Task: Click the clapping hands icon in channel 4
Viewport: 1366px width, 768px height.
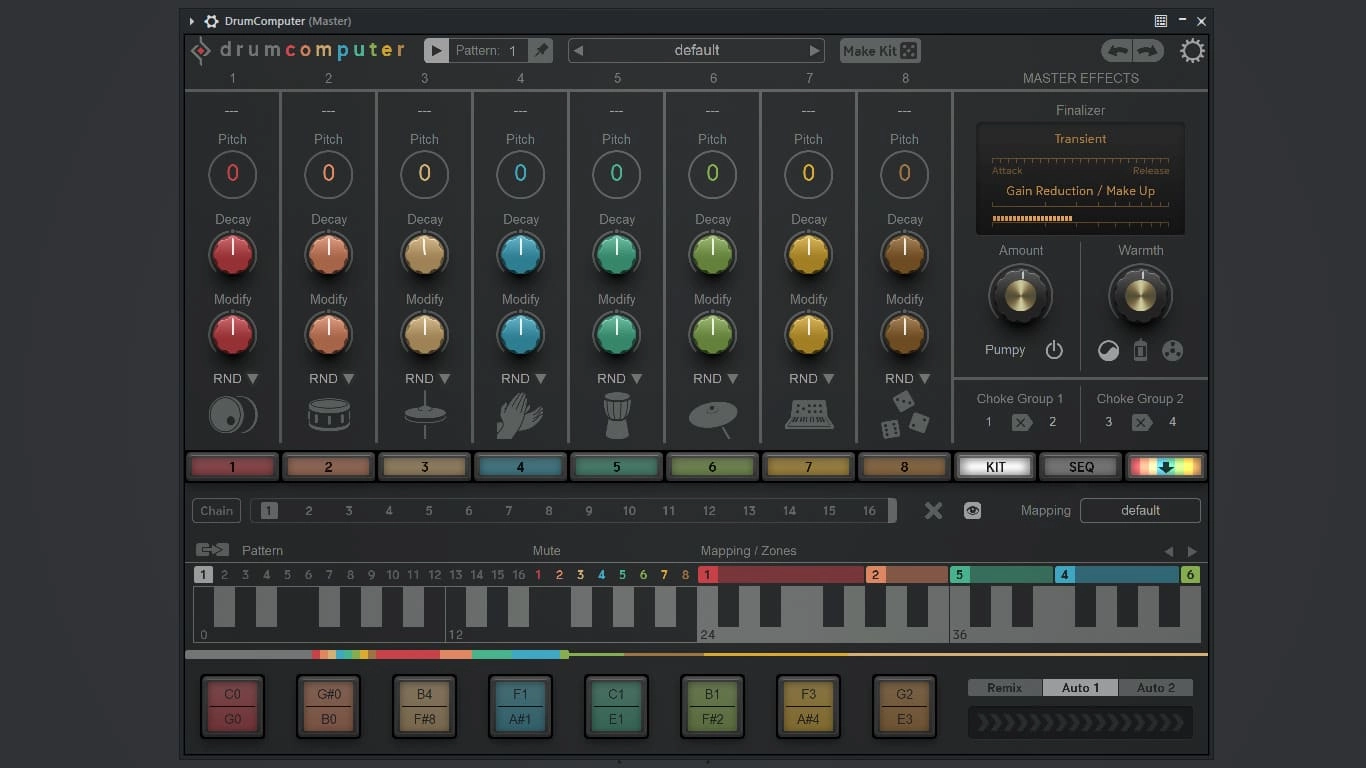Action: 520,415
